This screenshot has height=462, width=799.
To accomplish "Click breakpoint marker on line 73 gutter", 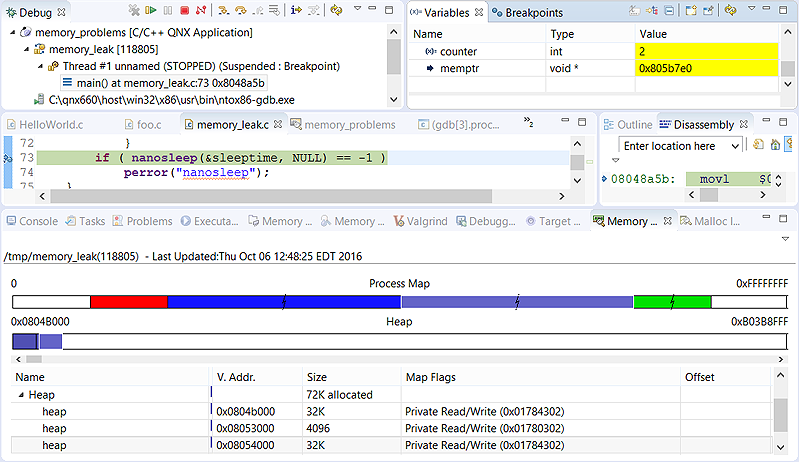I will click(x=6, y=159).
